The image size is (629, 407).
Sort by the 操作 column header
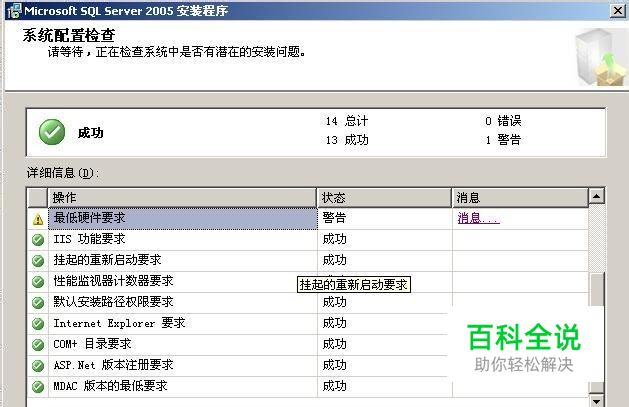pyautogui.click(x=183, y=198)
